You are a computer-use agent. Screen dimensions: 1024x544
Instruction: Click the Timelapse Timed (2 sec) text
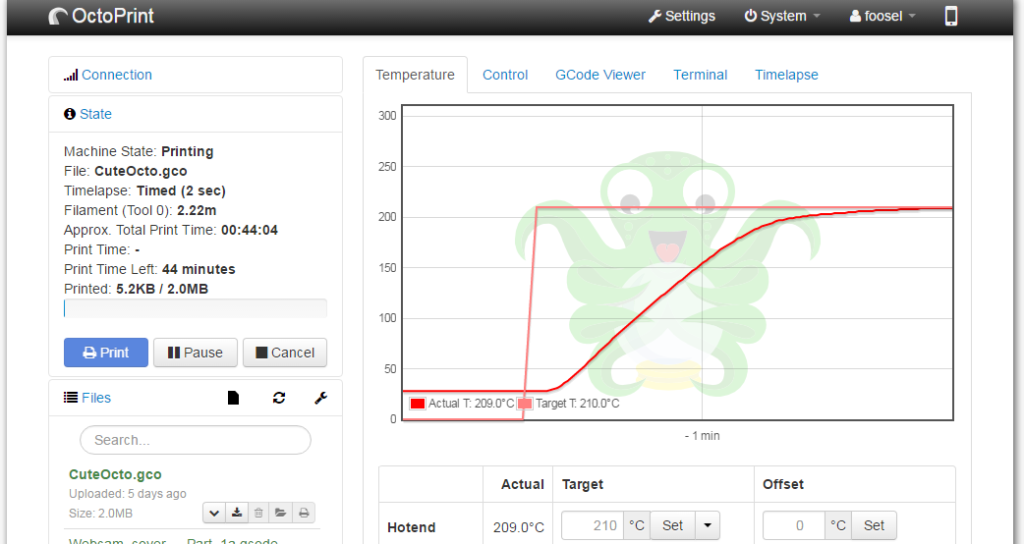pyautogui.click(x=144, y=191)
